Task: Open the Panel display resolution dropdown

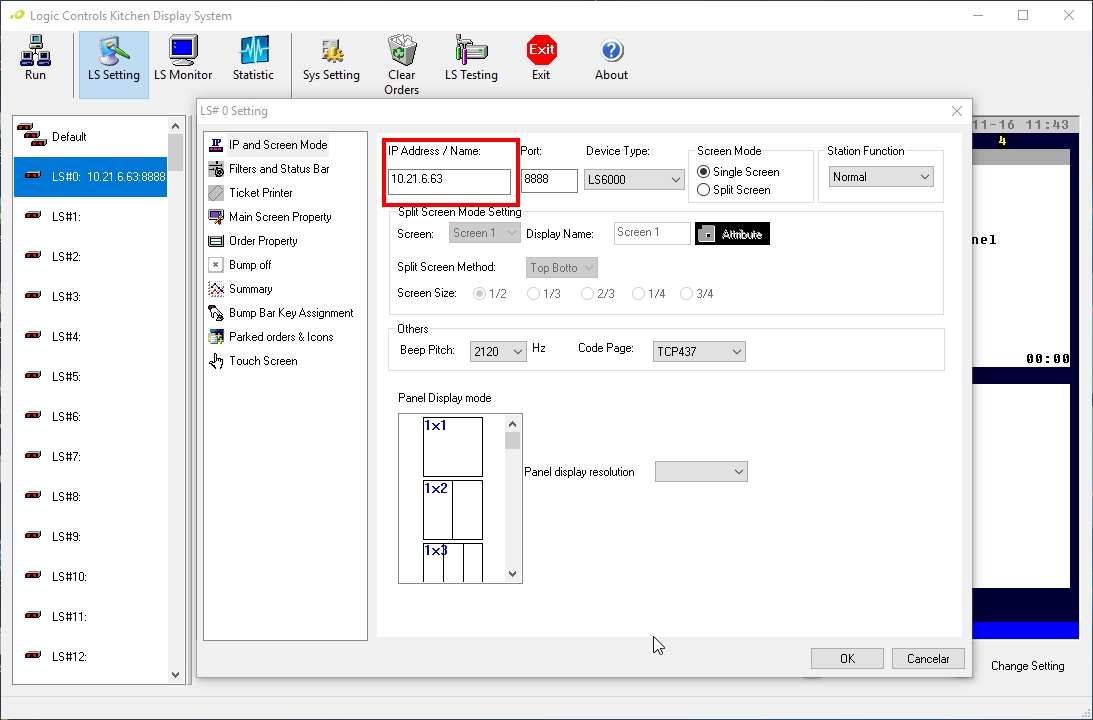Action: coord(701,472)
